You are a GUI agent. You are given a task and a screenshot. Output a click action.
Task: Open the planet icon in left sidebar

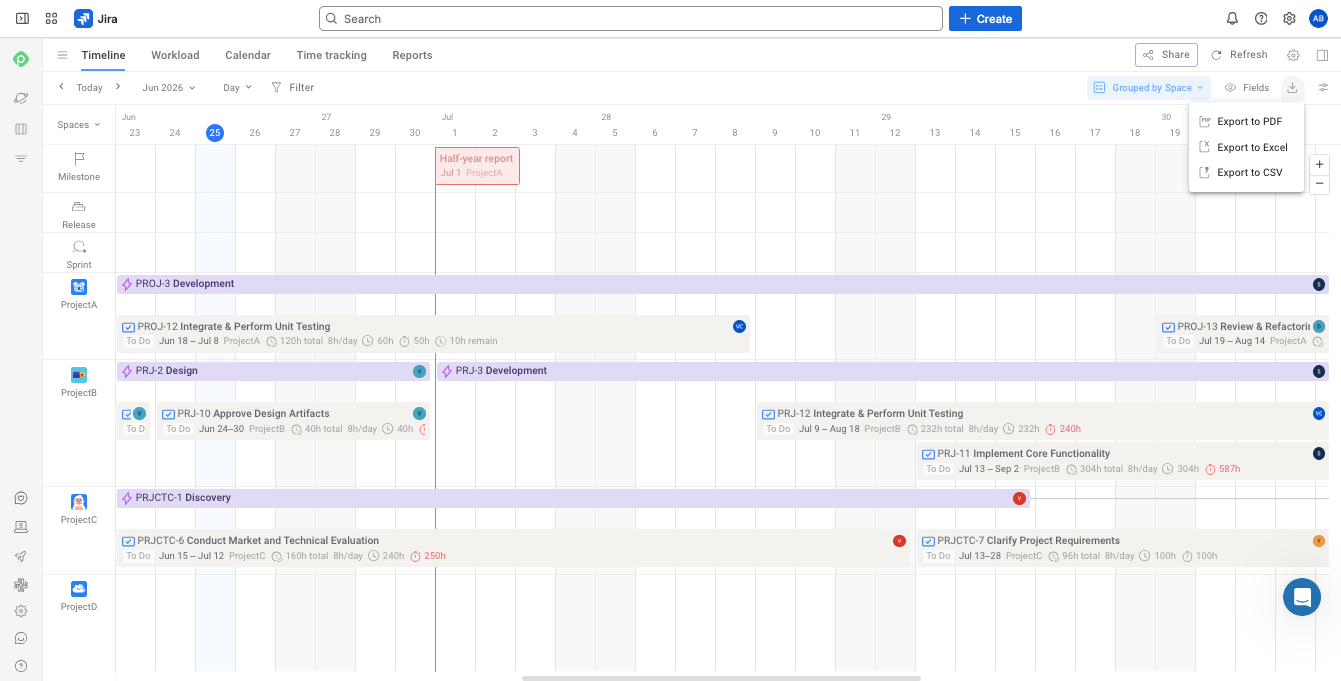click(x=21, y=98)
